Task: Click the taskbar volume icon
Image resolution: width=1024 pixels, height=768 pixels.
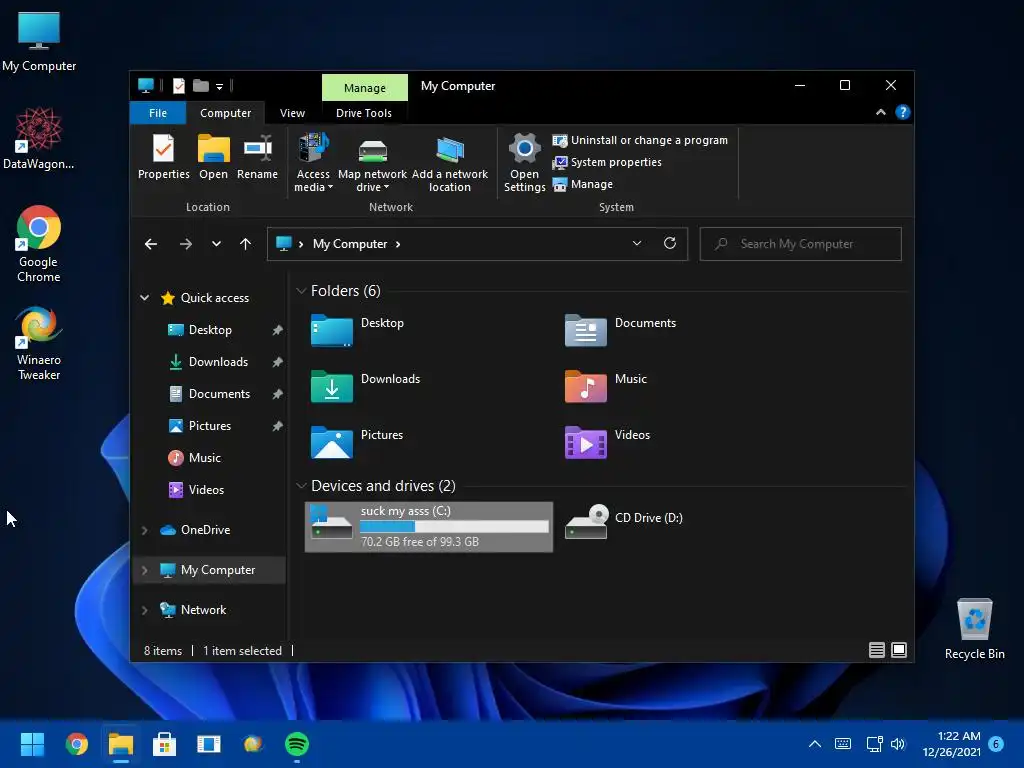Action: click(898, 744)
